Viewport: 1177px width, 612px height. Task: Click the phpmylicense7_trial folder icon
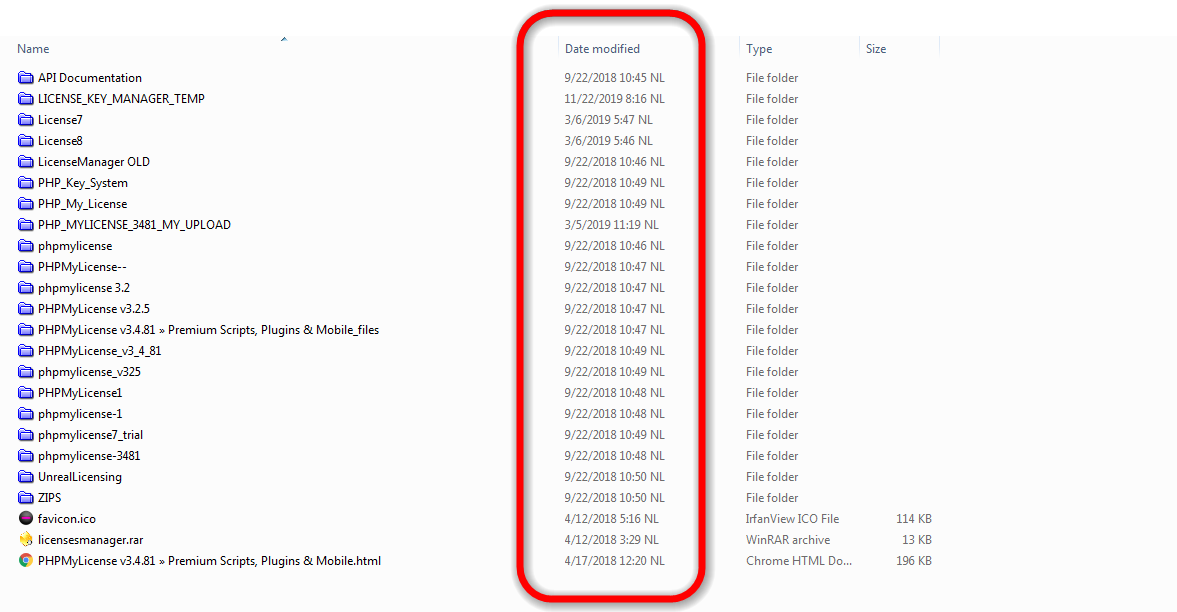tap(26, 435)
